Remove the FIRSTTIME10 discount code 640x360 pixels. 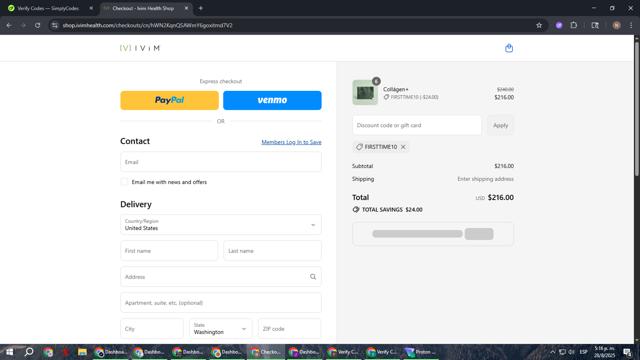click(403, 147)
